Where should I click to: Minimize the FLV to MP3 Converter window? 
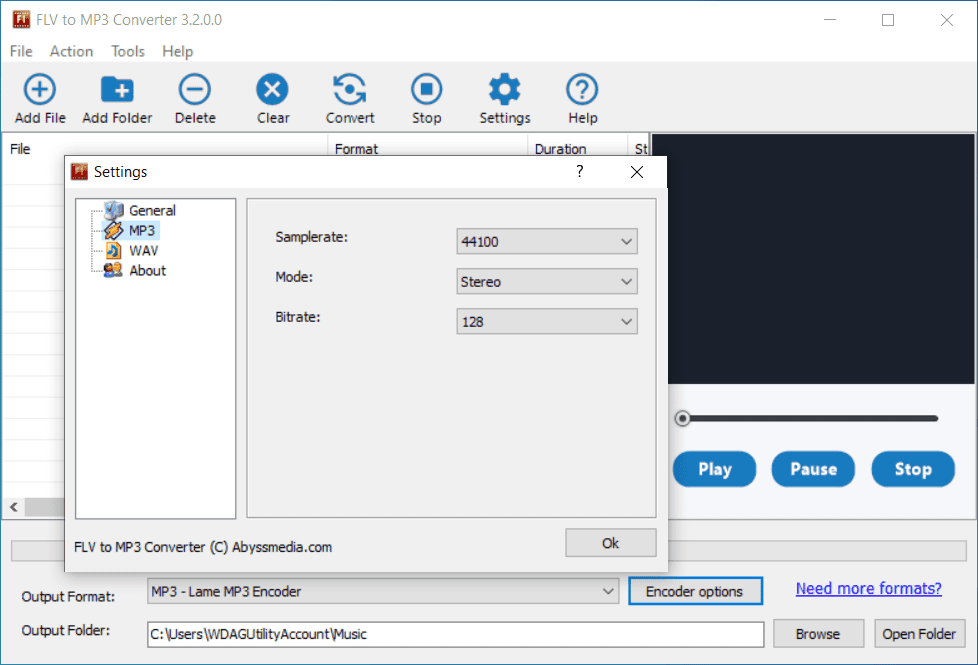click(x=830, y=20)
